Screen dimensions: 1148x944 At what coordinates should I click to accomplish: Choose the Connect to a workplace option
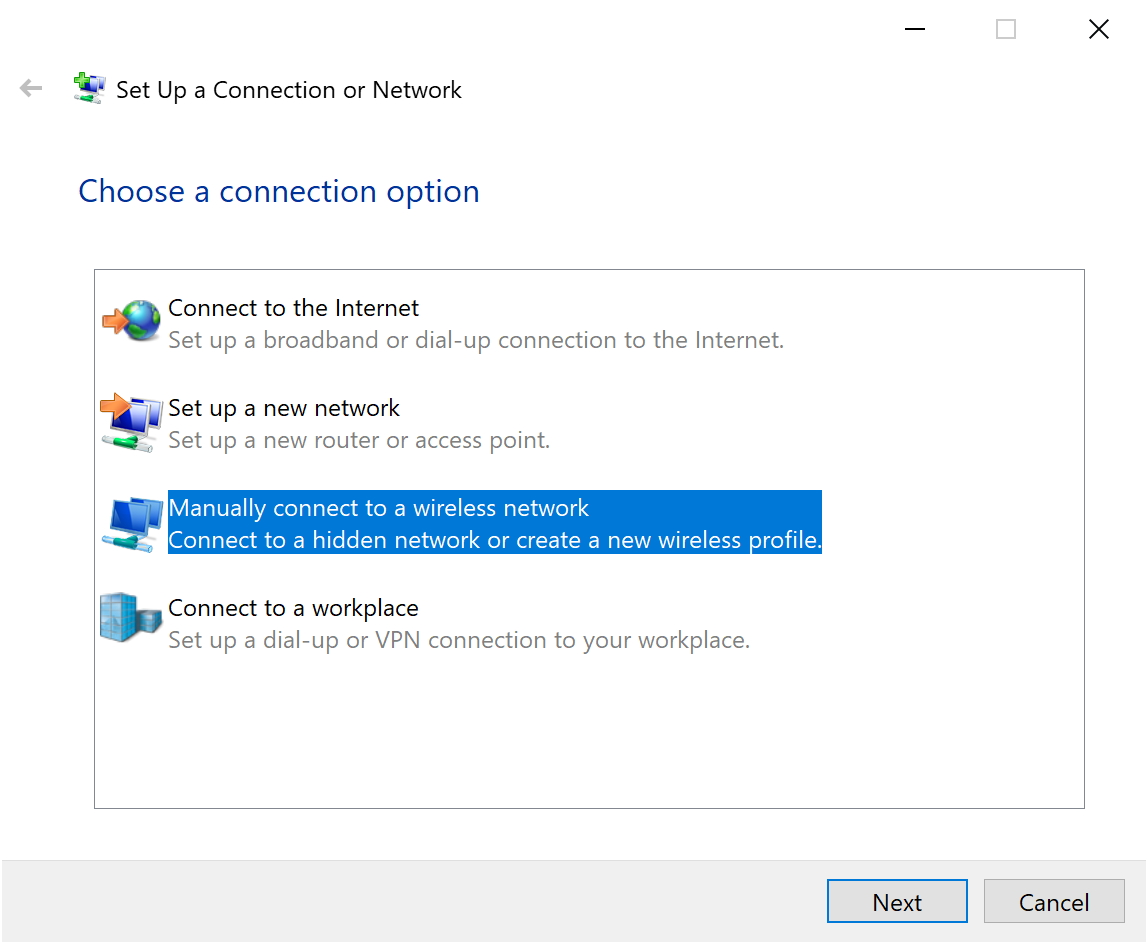[x=294, y=609]
